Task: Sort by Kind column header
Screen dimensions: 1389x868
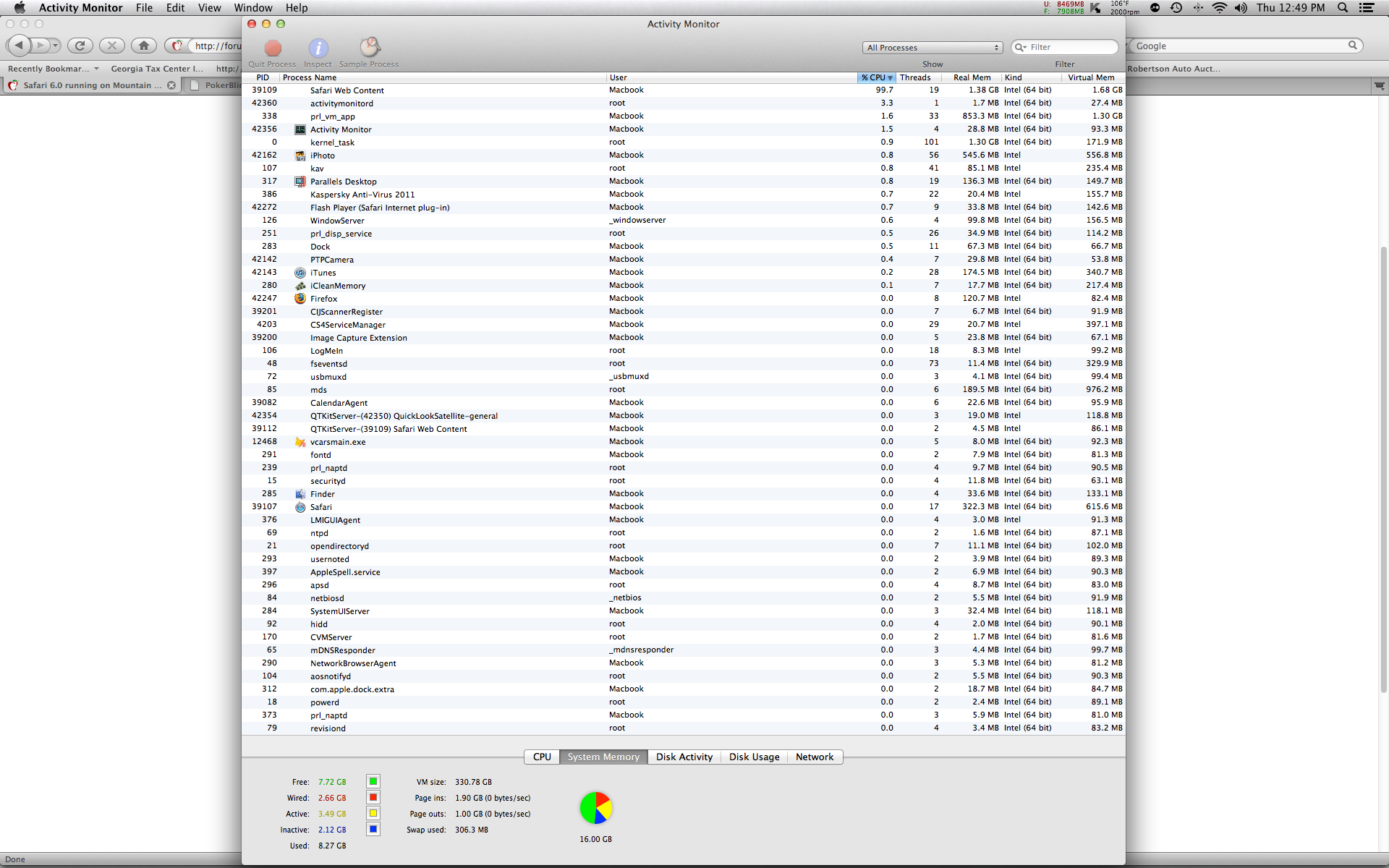Action: tap(1032, 77)
